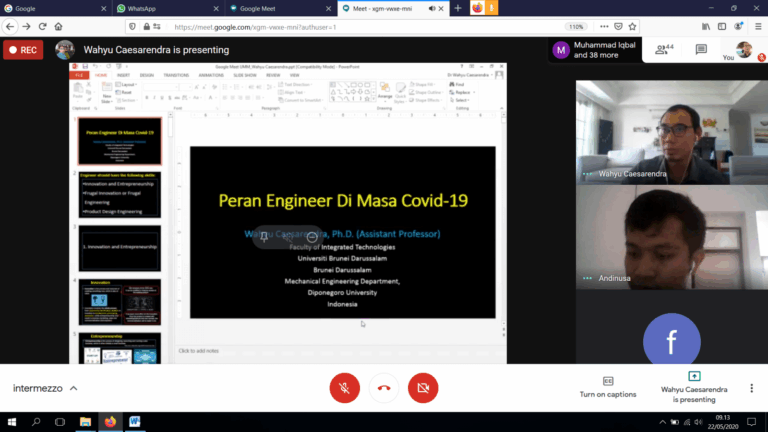Unmute microphone in Meet

(344, 388)
